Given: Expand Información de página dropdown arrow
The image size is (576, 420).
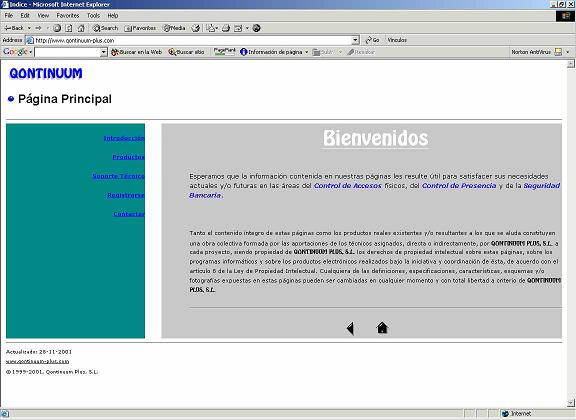Looking at the screenshot, I should 306,52.
